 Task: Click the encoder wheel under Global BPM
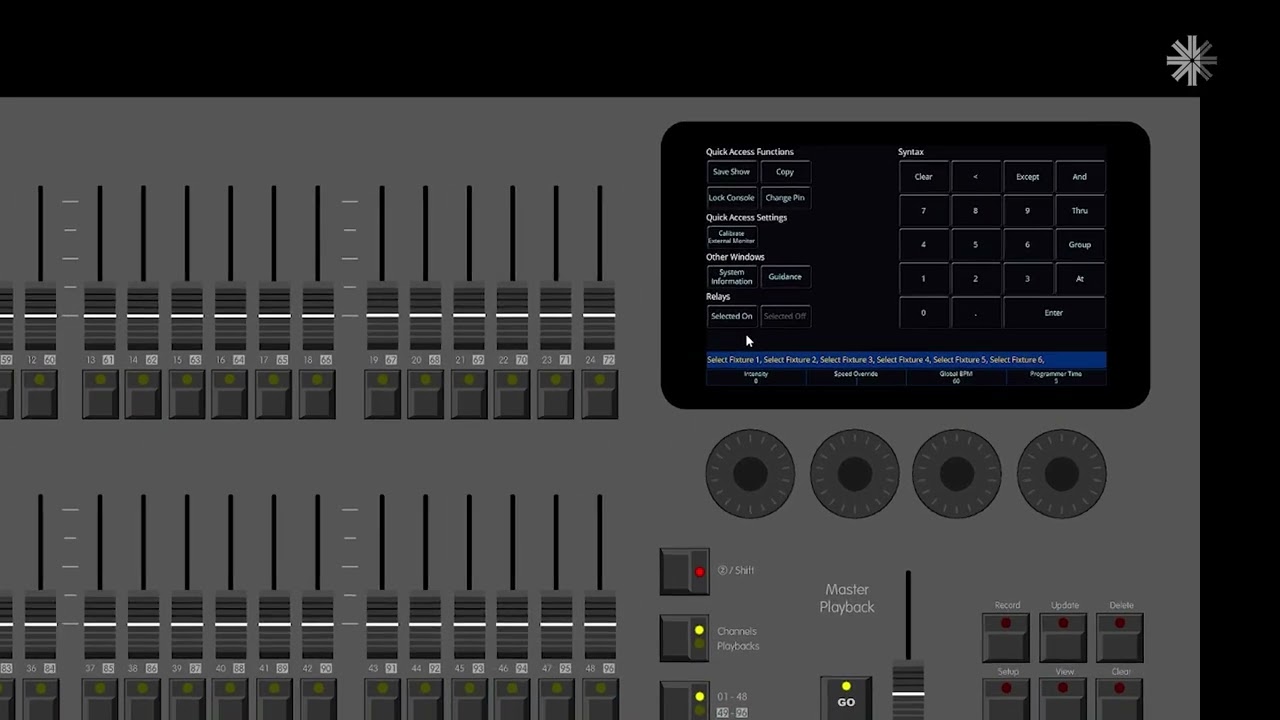coord(957,474)
